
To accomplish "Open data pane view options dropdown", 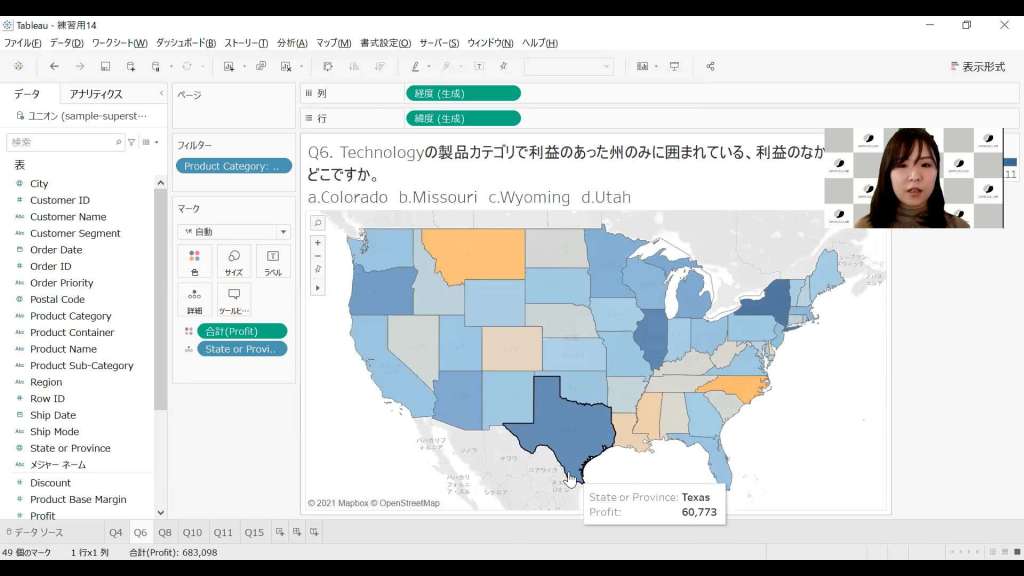I will pos(150,142).
